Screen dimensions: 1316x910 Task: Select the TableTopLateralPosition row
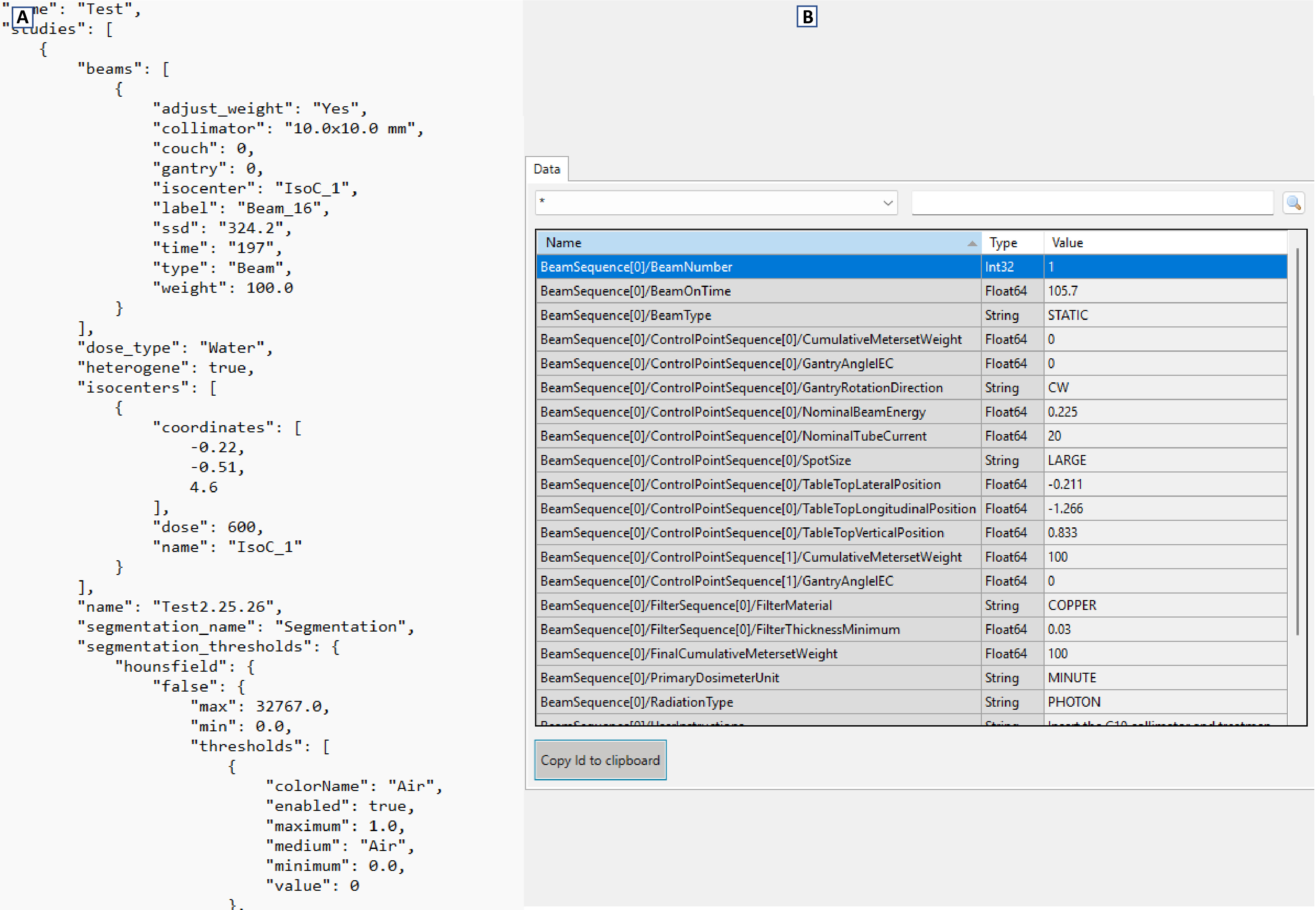point(912,484)
